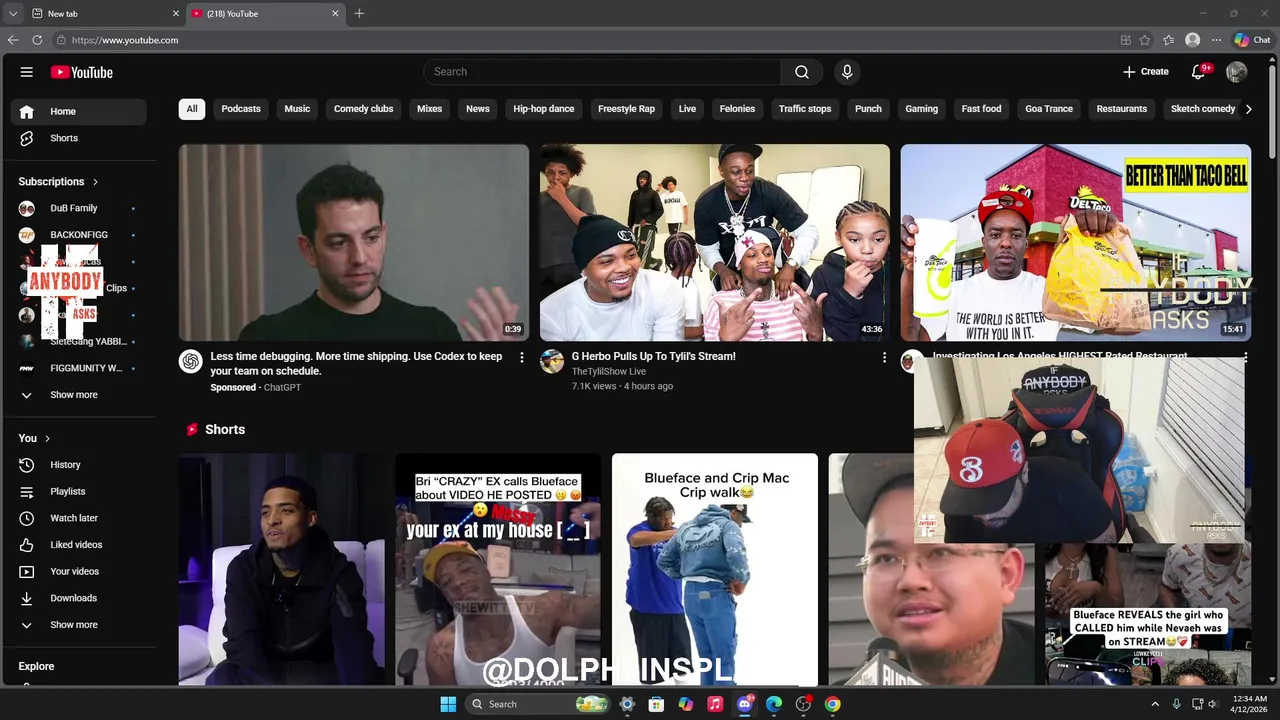Screen dimensions: 1280x720
Task: Open a new browser tab with the plus icon
Action: coord(359,13)
